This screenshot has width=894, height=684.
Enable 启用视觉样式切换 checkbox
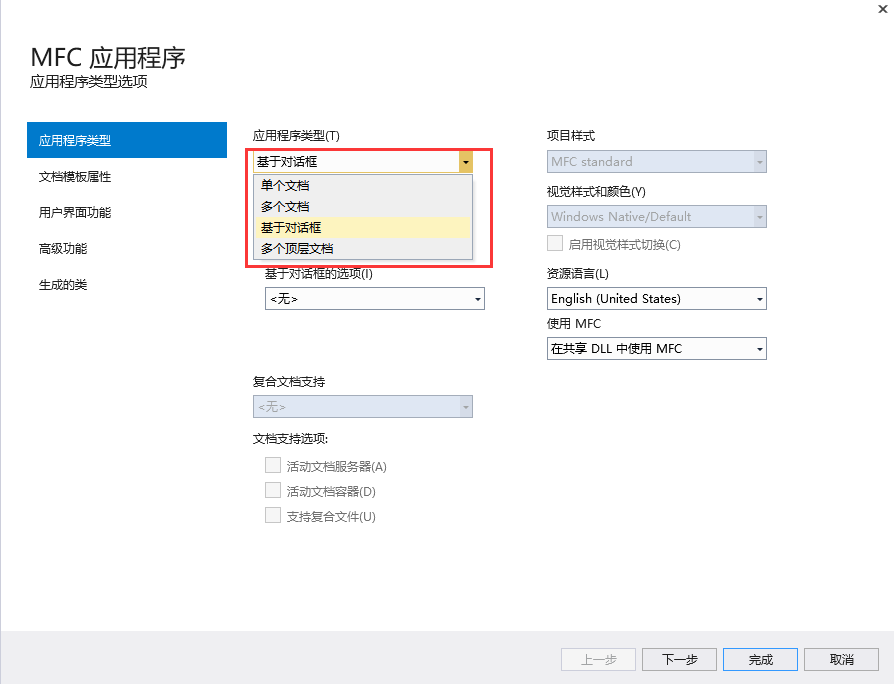coord(555,243)
